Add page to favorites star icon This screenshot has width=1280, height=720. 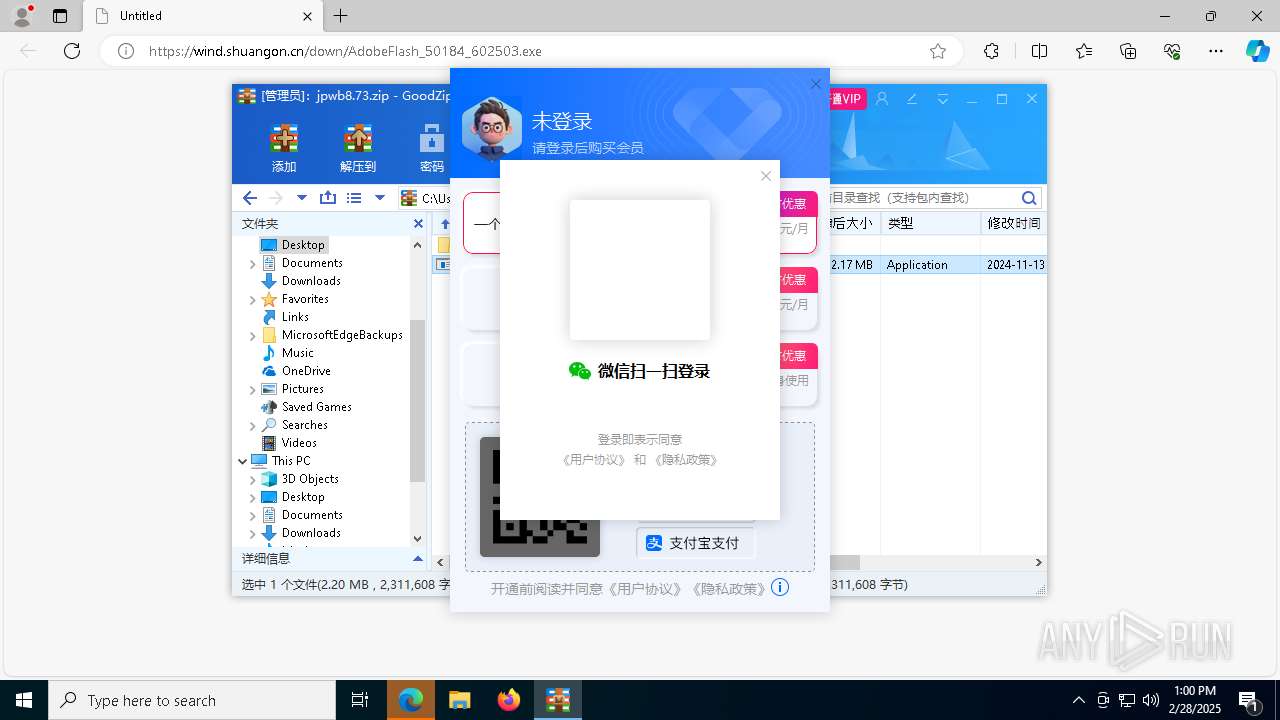938,51
